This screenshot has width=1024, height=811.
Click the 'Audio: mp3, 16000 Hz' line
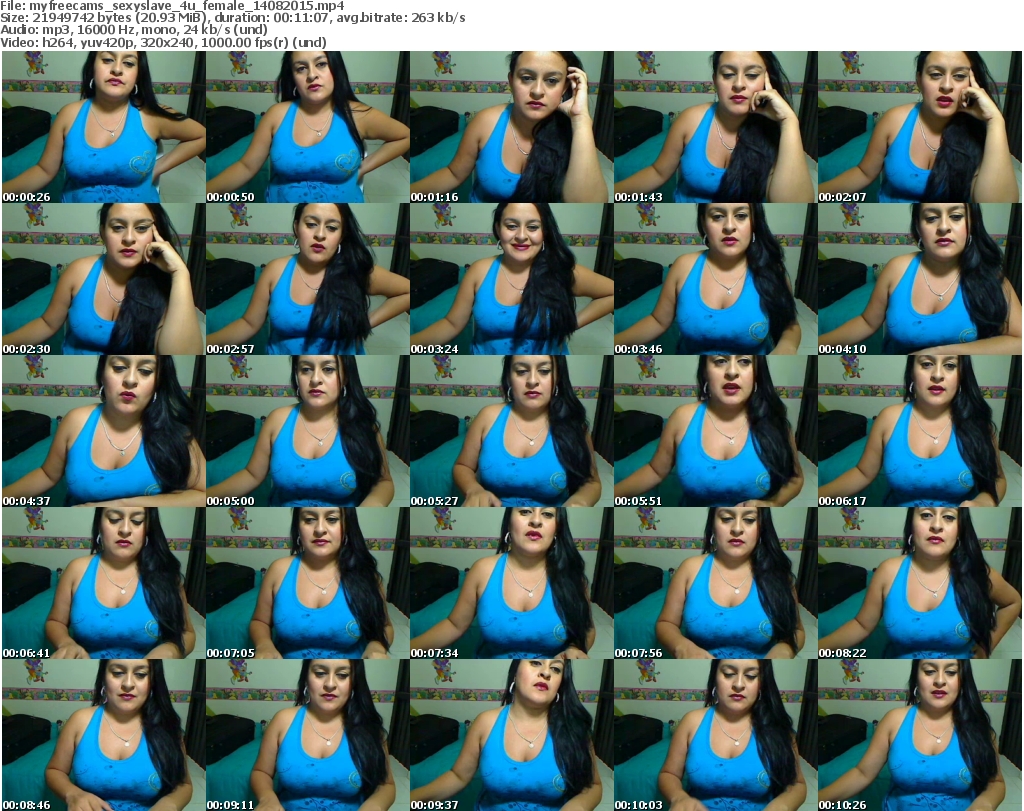(x=134, y=30)
